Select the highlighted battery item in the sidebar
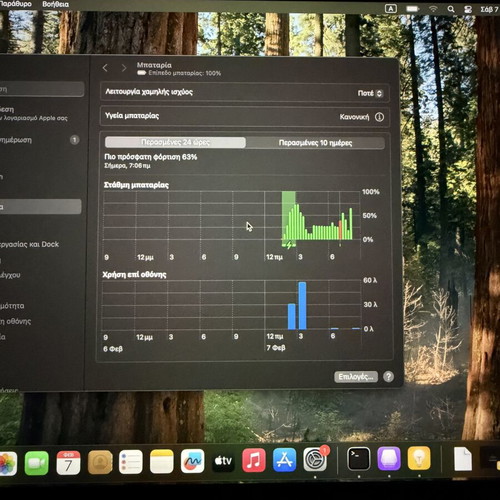The height and width of the screenshot is (500, 500). (x=40, y=207)
